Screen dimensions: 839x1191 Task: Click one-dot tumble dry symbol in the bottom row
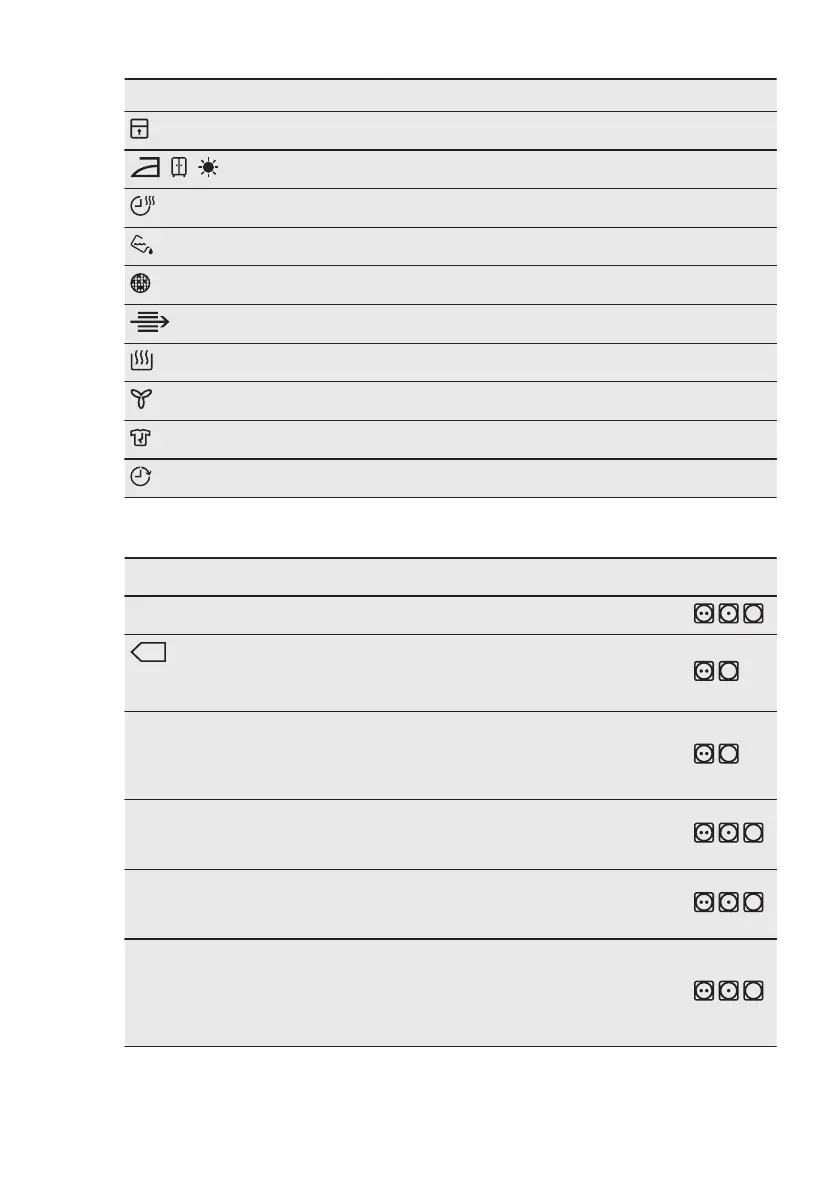click(729, 991)
